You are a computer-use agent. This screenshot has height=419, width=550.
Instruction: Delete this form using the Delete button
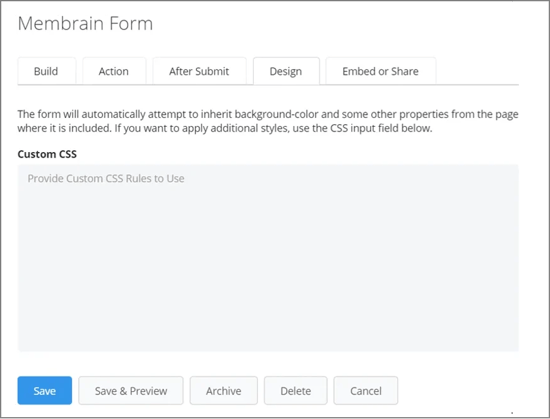pyautogui.click(x=296, y=391)
